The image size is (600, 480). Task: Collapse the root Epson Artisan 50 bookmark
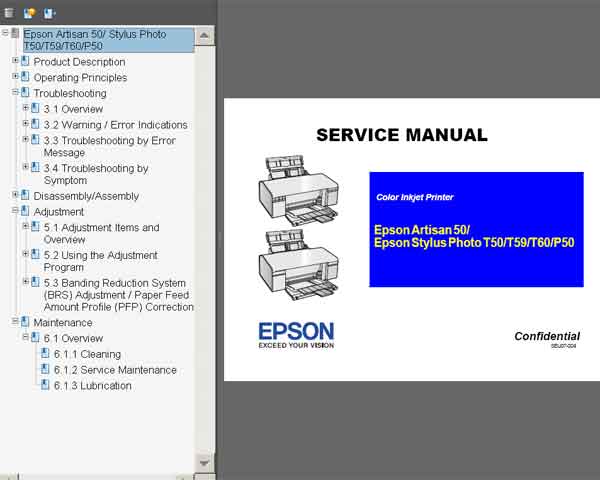pyautogui.click(x=5, y=33)
